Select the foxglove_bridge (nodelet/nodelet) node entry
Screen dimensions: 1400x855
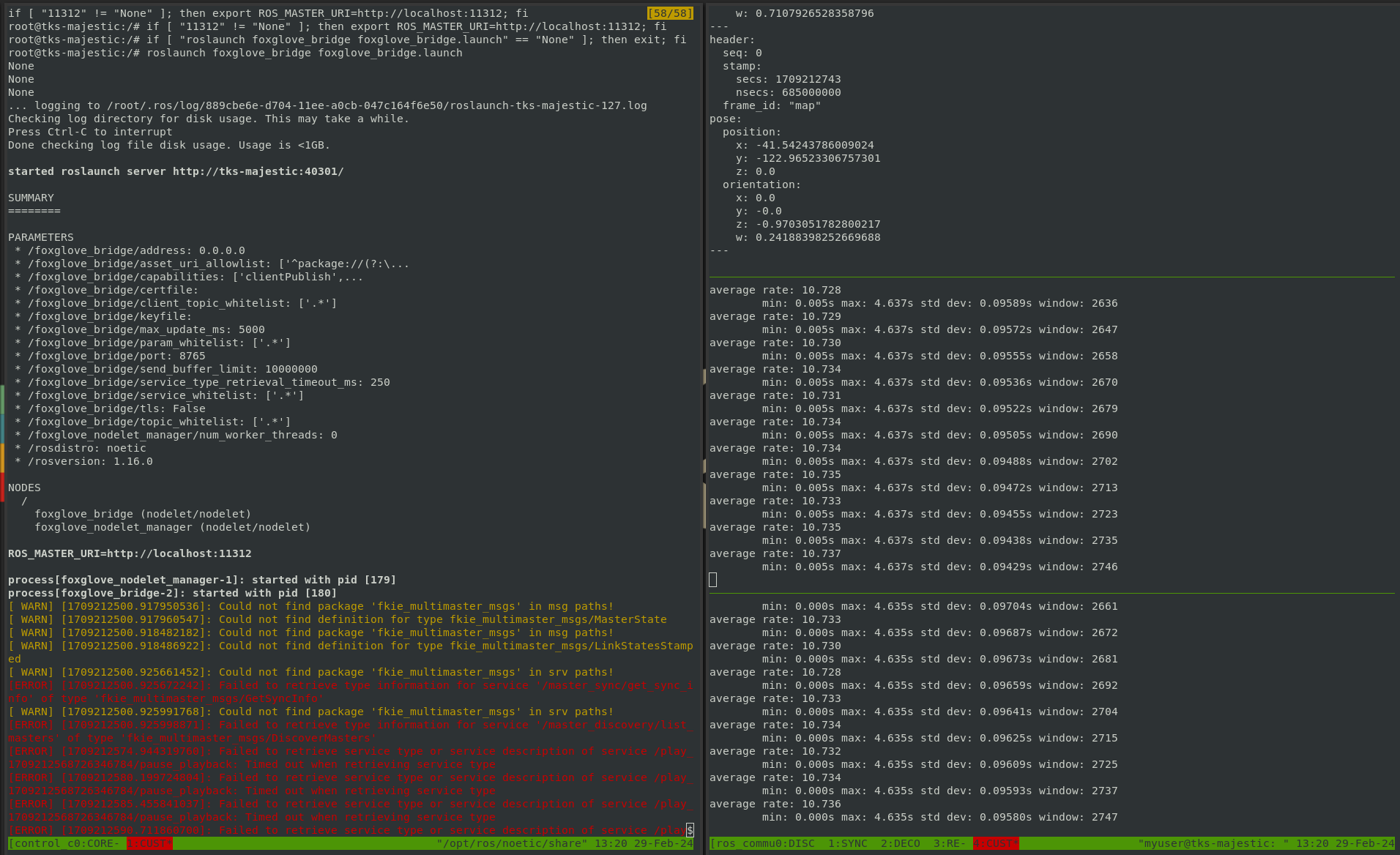click(x=143, y=514)
